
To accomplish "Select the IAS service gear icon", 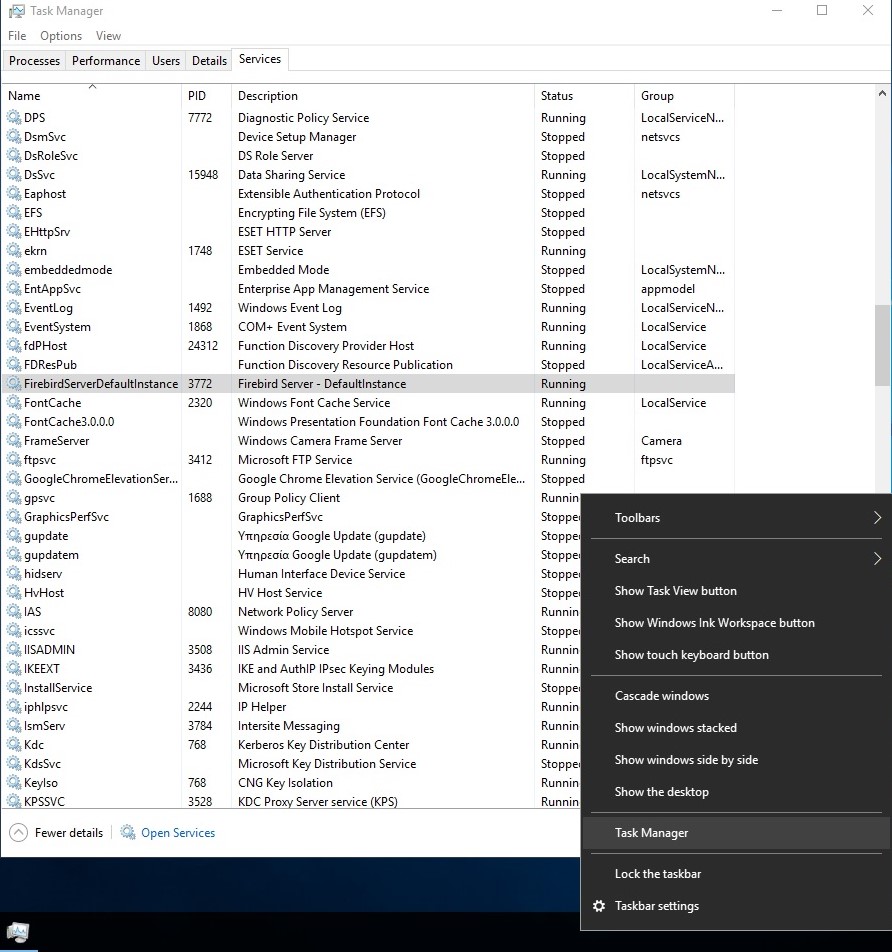I will [x=13, y=611].
